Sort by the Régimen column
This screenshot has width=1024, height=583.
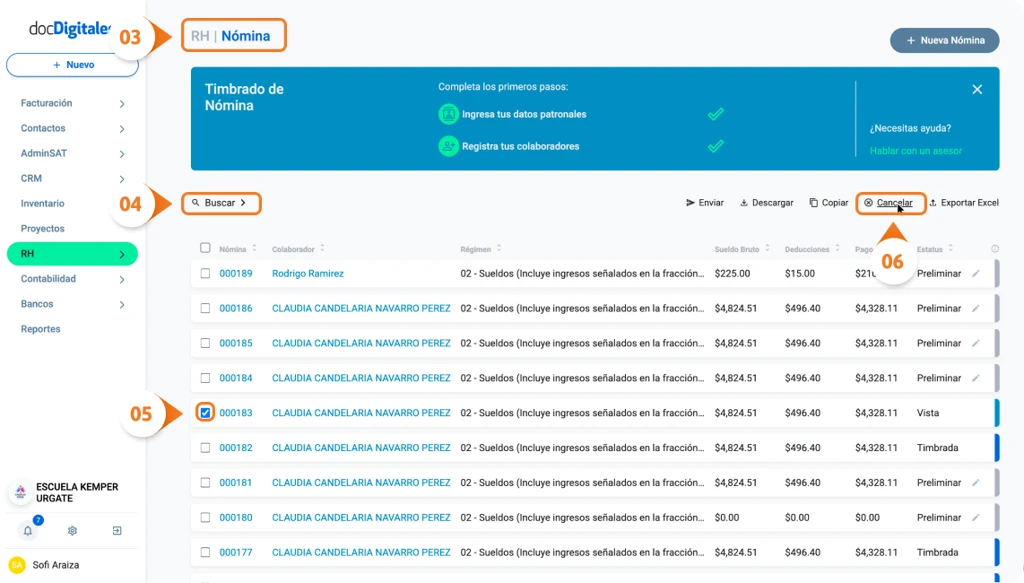point(499,249)
